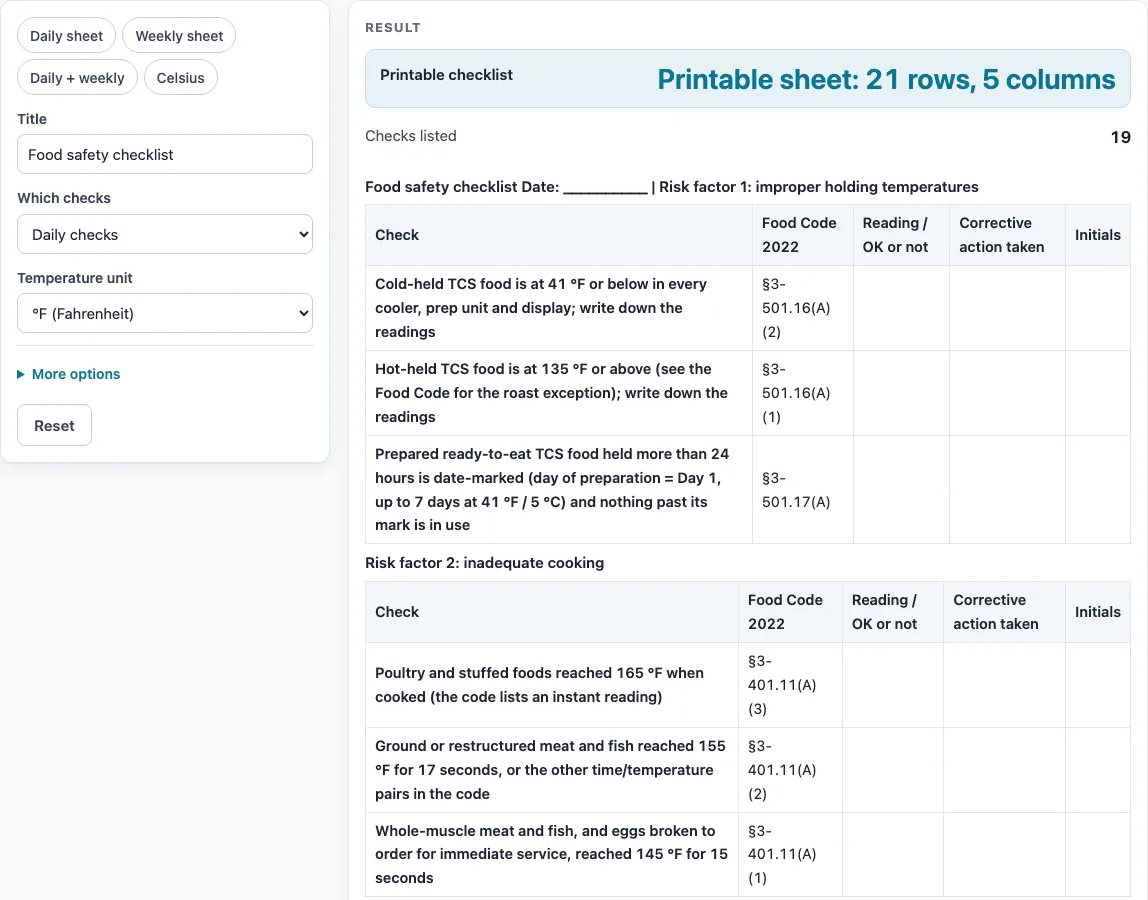Choose the Daily + weekly preset
Screen dimensions: 1148x900
pos(77,78)
